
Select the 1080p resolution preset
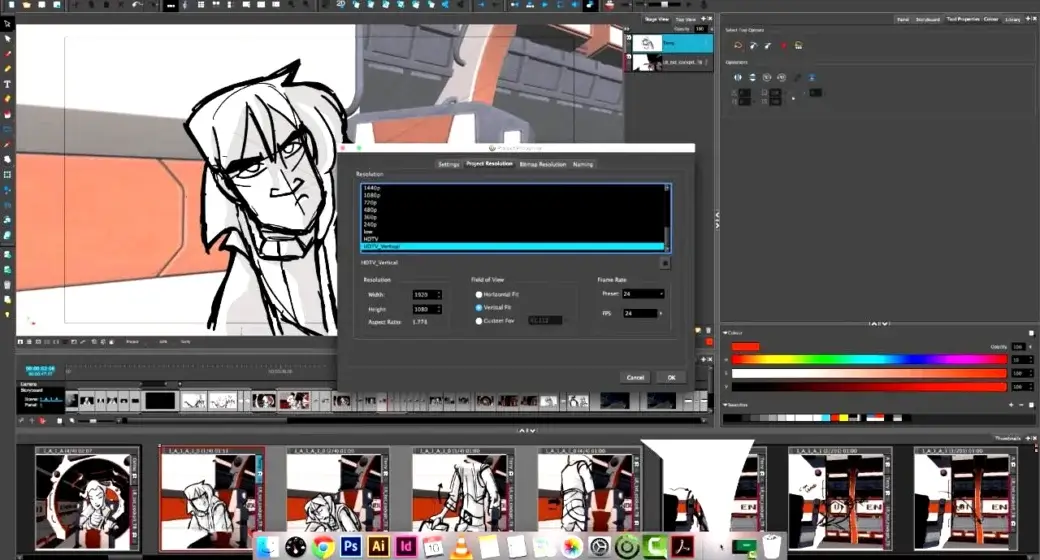(512, 195)
